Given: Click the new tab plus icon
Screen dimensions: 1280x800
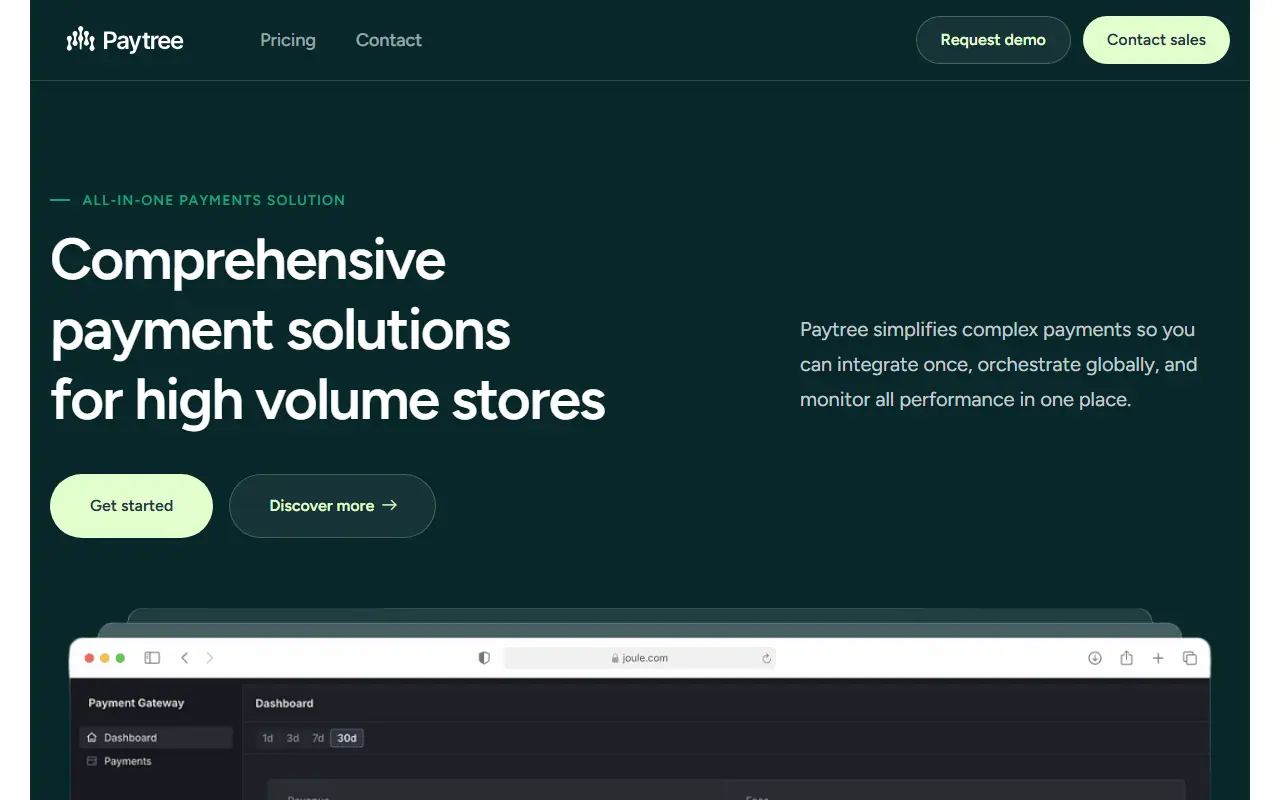Looking at the screenshot, I should 1158,658.
